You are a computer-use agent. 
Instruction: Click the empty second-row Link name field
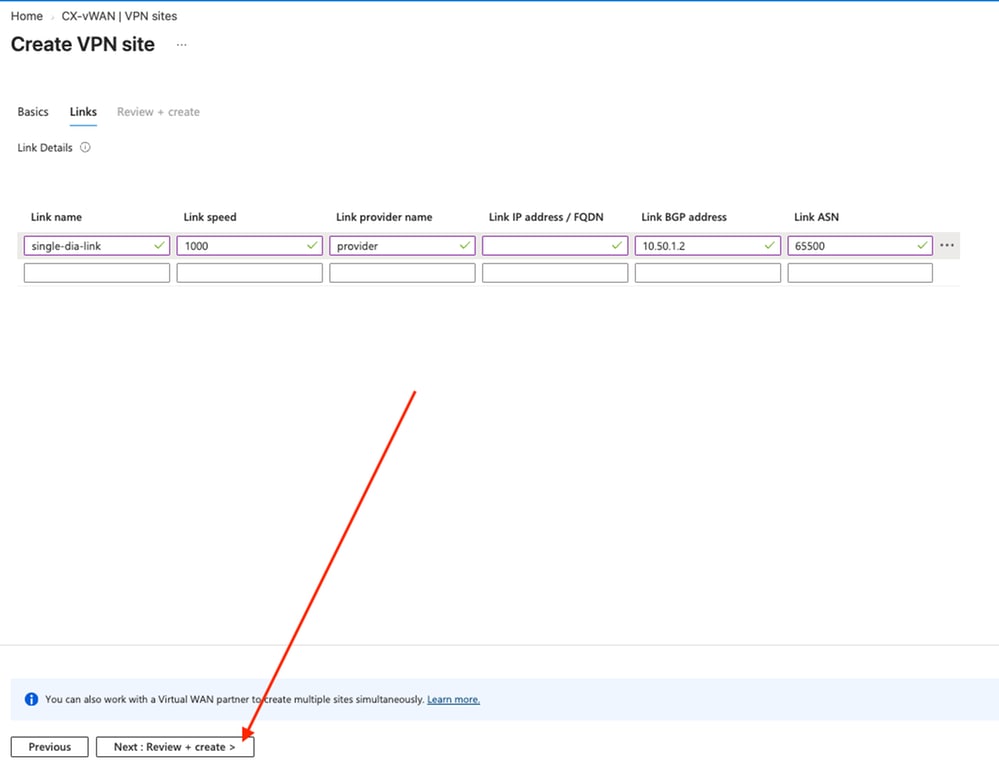97,273
